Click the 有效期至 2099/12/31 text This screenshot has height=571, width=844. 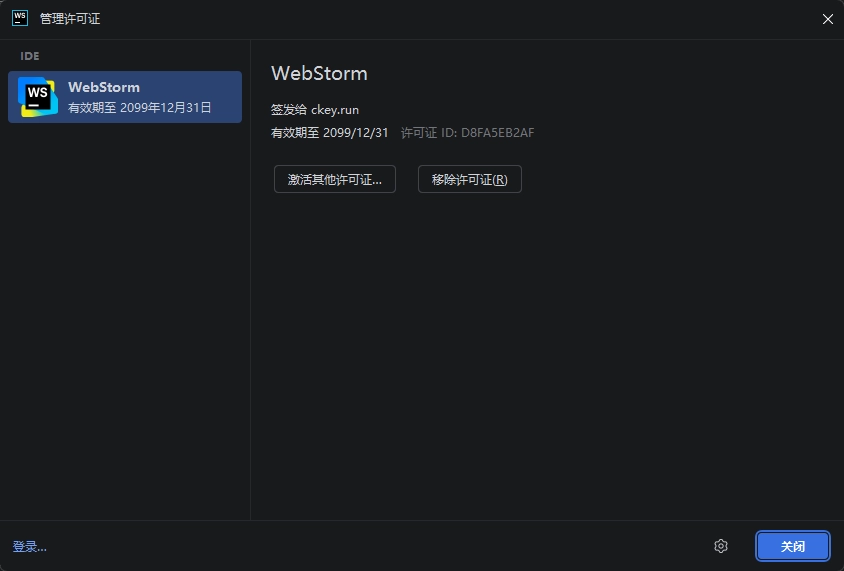tap(329, 133)
